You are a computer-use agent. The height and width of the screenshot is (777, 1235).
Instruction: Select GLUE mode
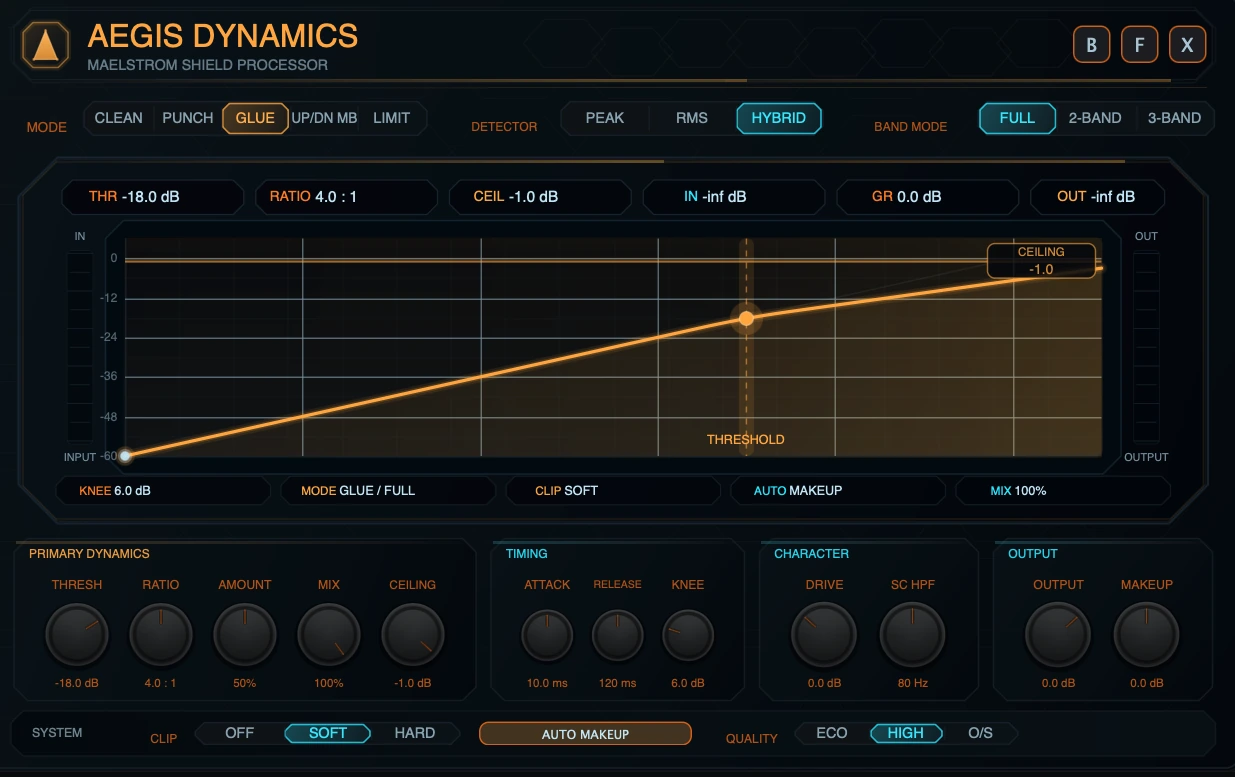point(255,118)
